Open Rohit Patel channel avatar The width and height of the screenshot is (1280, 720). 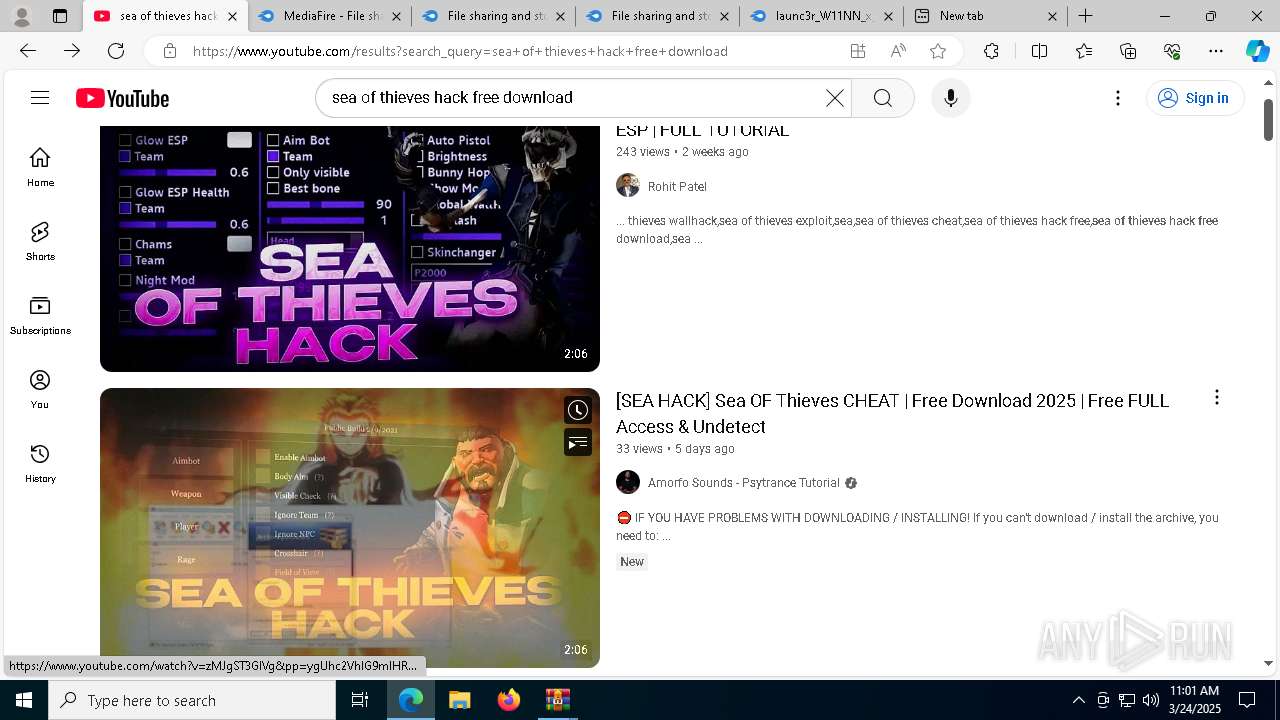tap(628, 186)
